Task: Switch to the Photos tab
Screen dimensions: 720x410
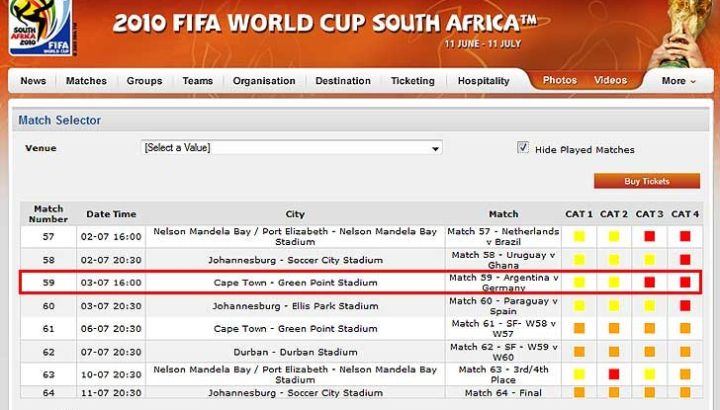Action: coord(560,80)
